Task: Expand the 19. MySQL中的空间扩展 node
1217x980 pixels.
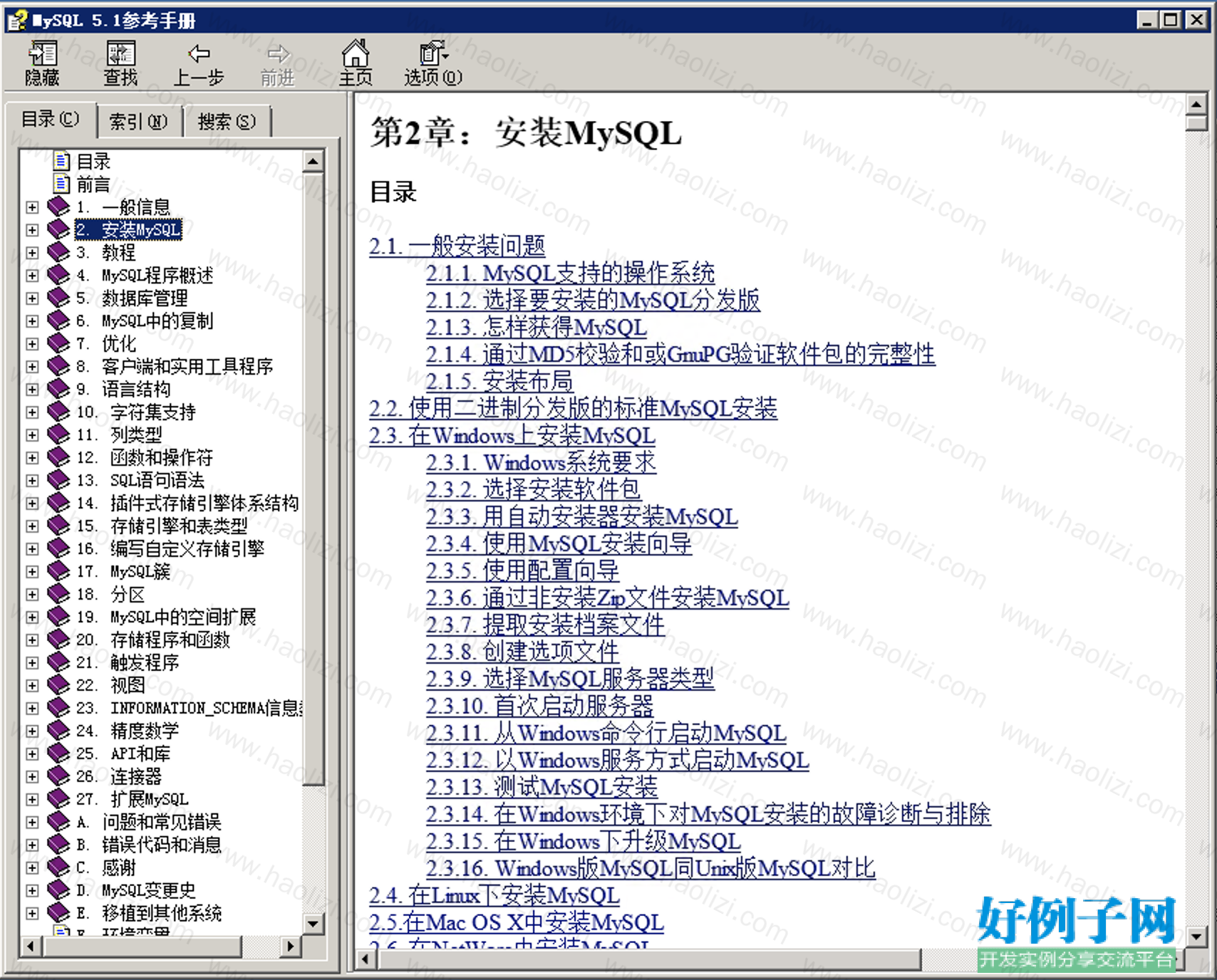Action: (32, 617)
